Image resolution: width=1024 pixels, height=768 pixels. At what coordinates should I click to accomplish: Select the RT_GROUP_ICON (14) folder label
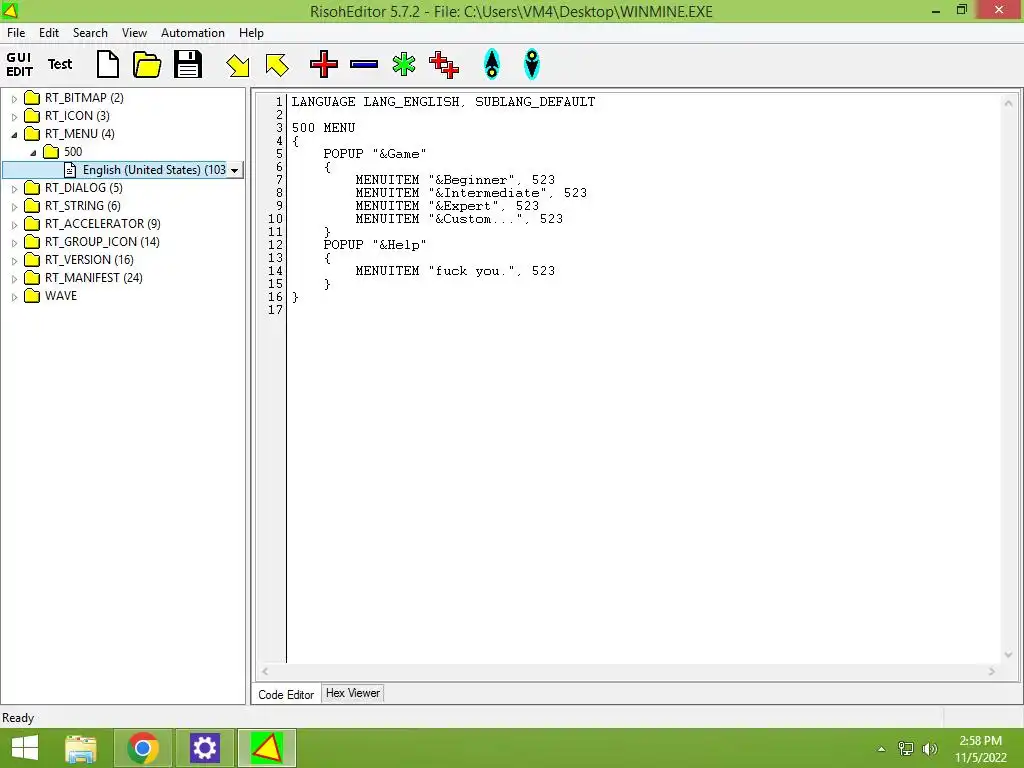click(x=102, y=242)
